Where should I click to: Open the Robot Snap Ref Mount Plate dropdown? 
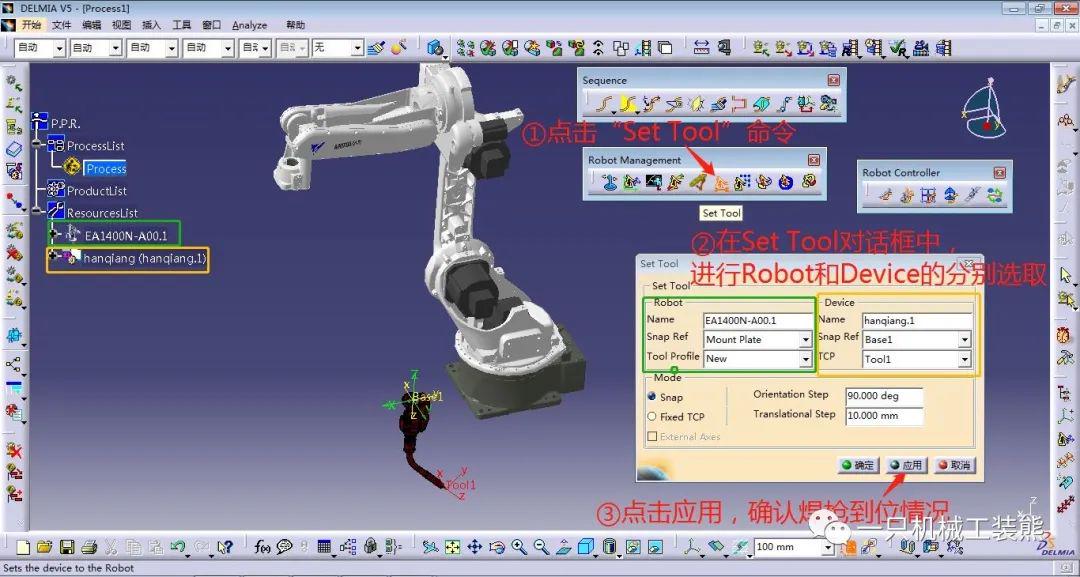(805, 339)
